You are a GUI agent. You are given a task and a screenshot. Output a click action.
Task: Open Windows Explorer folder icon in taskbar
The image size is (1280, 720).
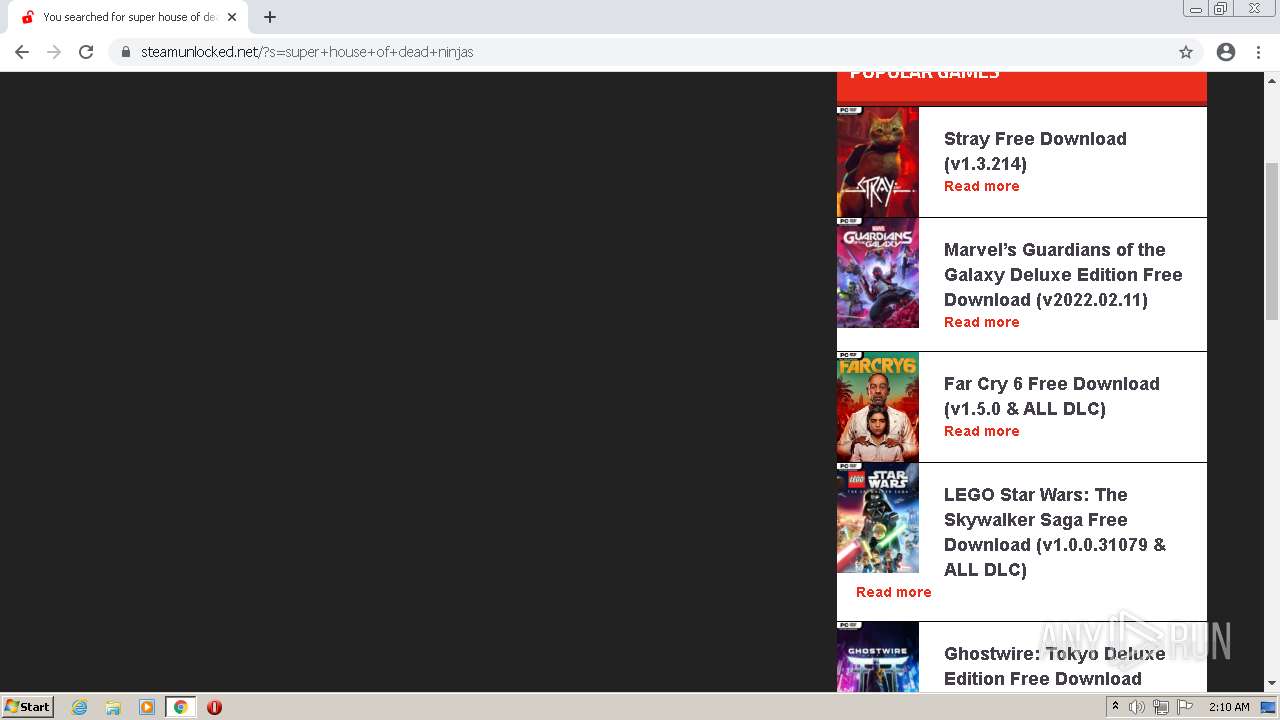pyautogui.click(x=113, y=707)
